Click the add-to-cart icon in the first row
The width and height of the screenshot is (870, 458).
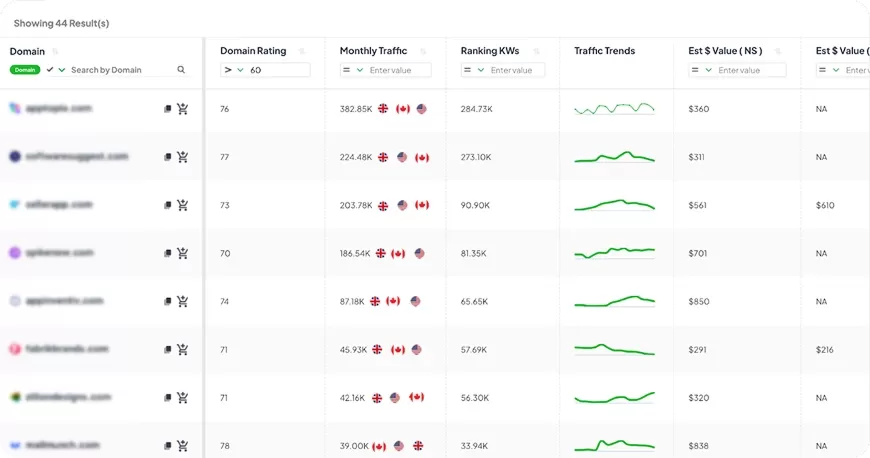(183, 109)
